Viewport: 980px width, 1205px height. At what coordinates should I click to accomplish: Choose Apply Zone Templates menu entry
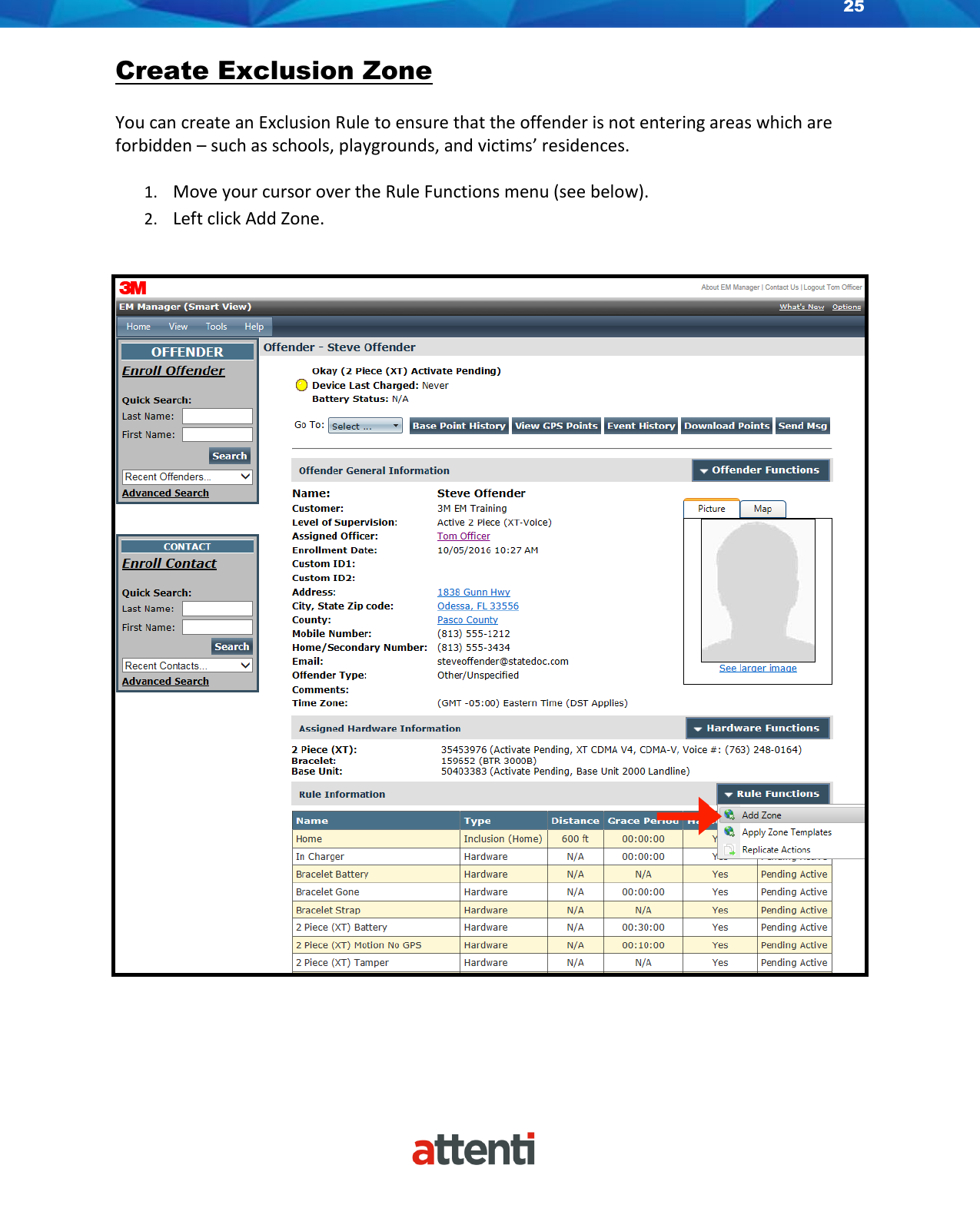point(792,832)
